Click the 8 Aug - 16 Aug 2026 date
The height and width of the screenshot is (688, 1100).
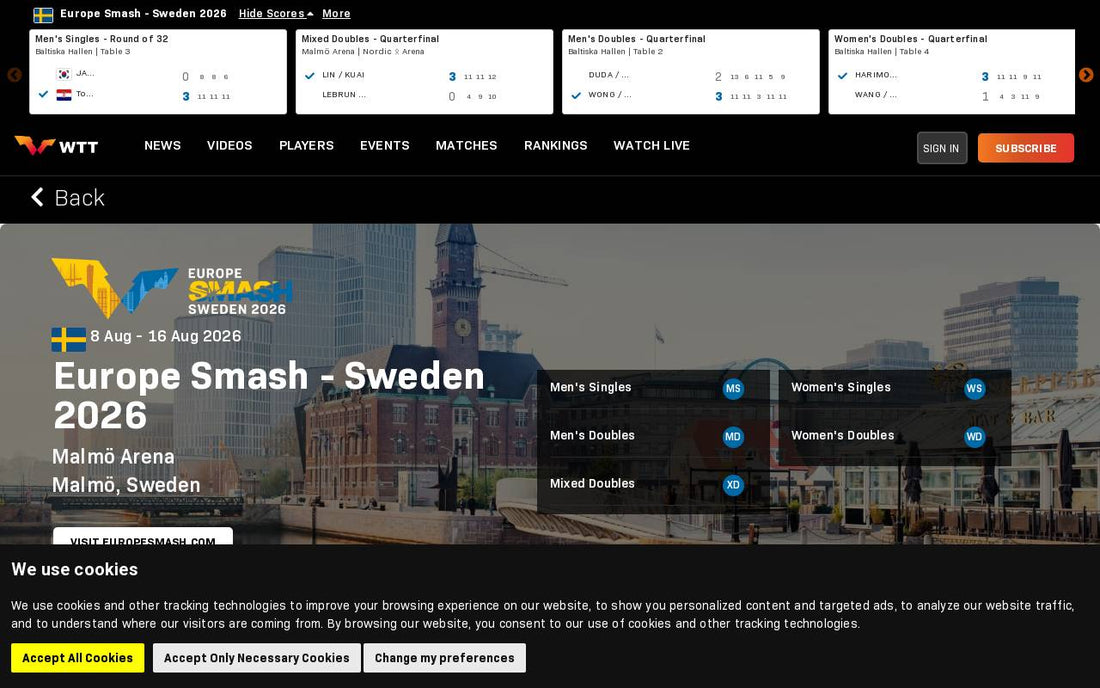click(166, 336)
